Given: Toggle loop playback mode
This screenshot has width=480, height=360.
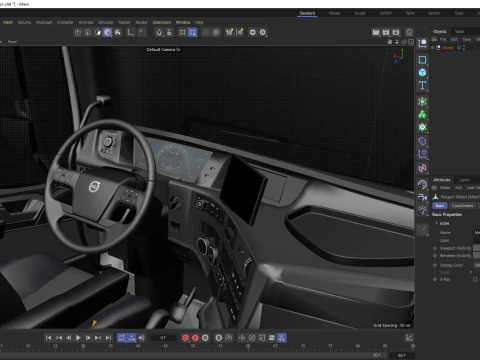Looking at the screenshot, I should pos(122,338).
